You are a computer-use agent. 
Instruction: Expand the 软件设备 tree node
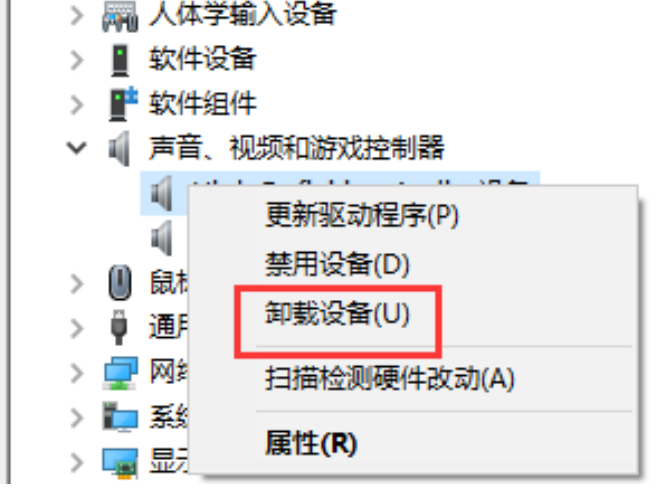(77, 60)
